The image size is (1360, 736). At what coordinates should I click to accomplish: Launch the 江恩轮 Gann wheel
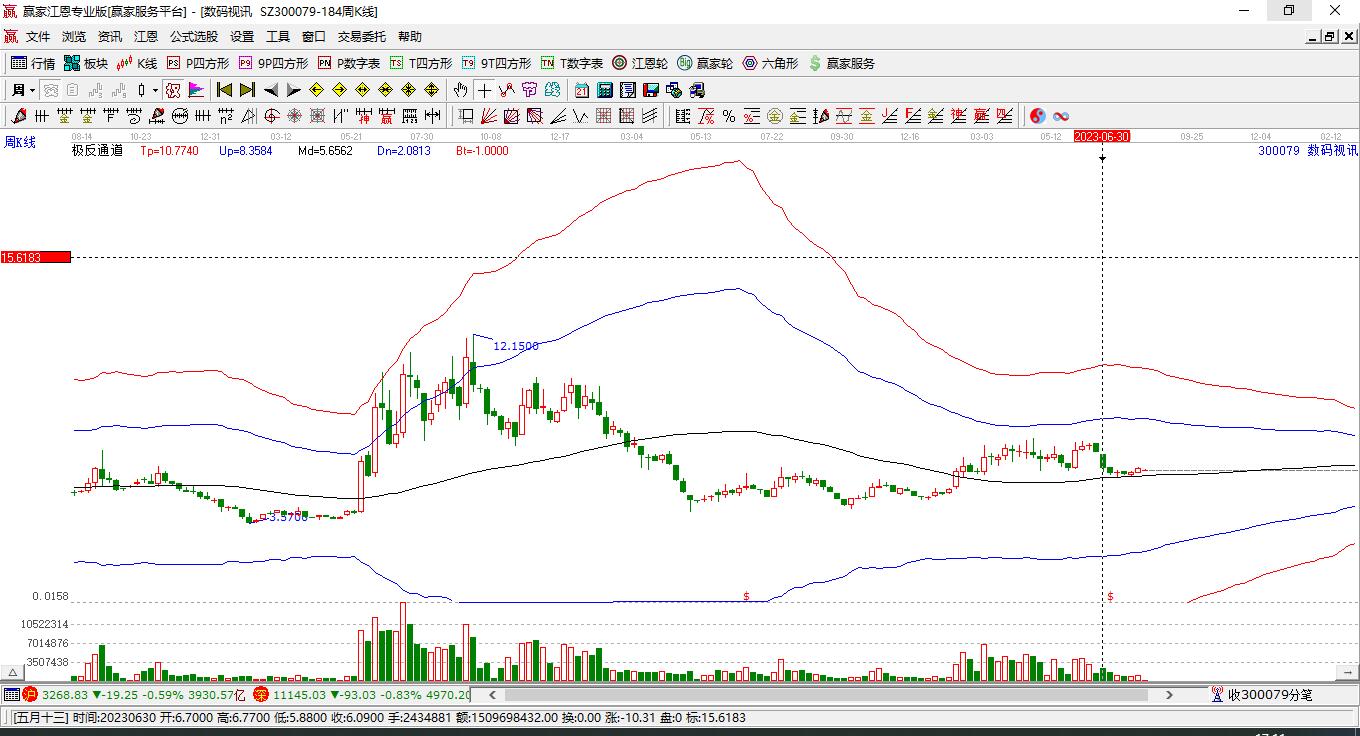pyautogui.click(x=640, y=63)
